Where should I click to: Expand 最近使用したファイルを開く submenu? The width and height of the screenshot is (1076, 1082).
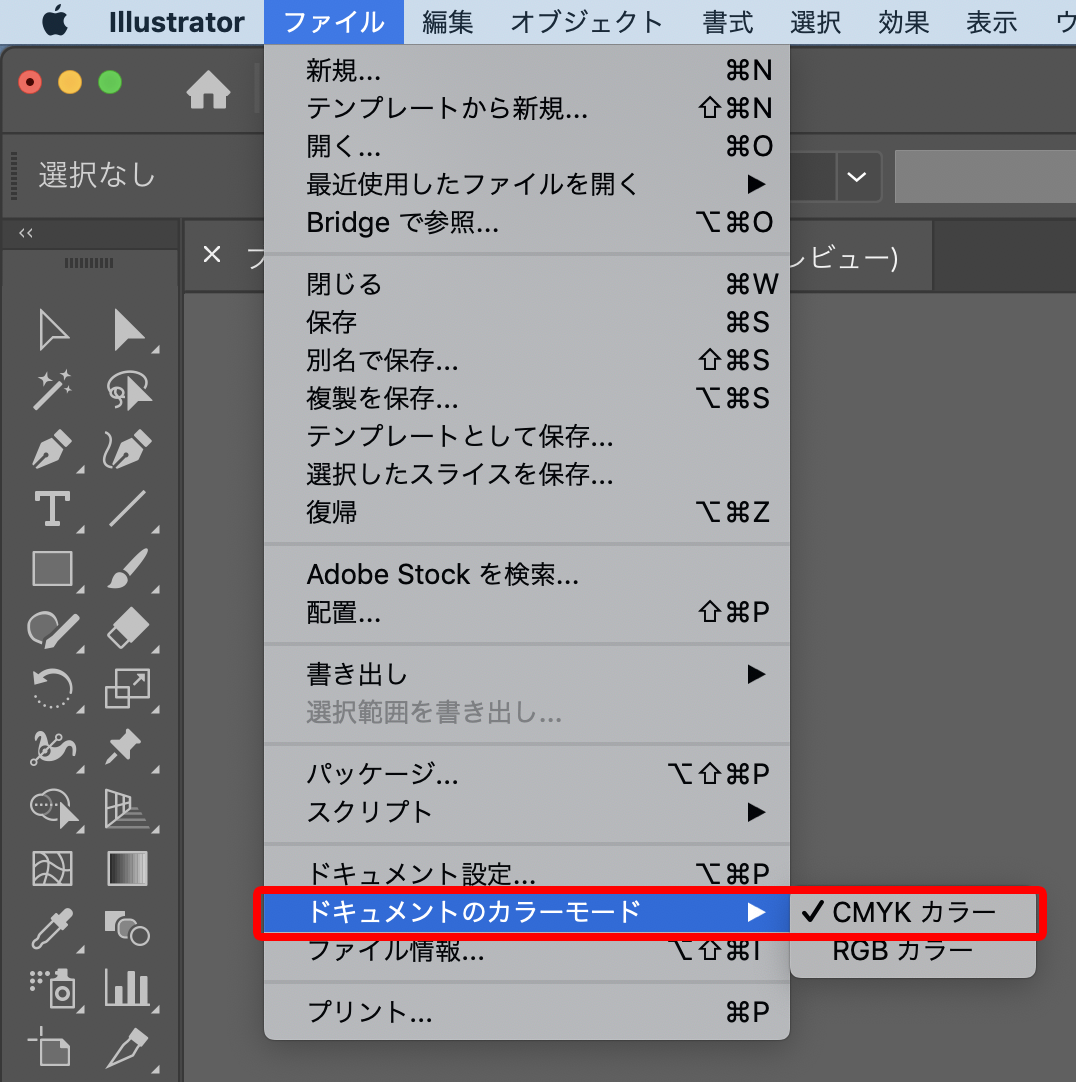coord(527,184)
